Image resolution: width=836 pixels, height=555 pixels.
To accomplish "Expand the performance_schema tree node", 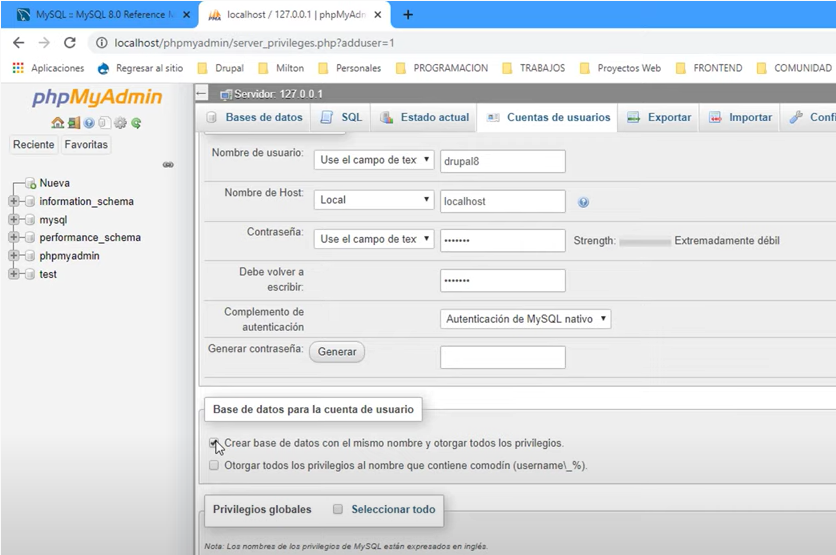I will [13, 237].
